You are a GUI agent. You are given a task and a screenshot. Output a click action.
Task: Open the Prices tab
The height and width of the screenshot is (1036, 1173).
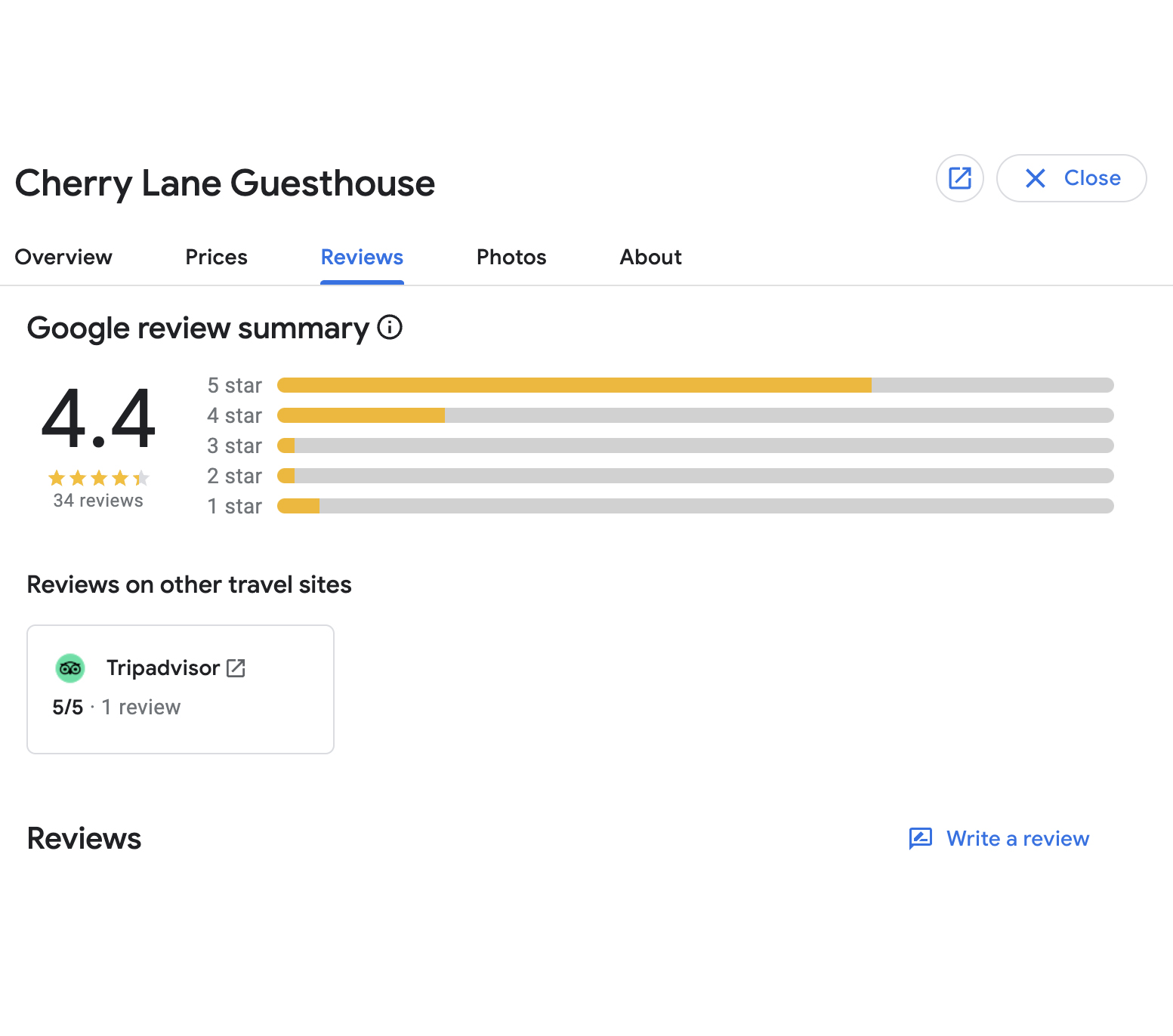click(x=216, y=257)
